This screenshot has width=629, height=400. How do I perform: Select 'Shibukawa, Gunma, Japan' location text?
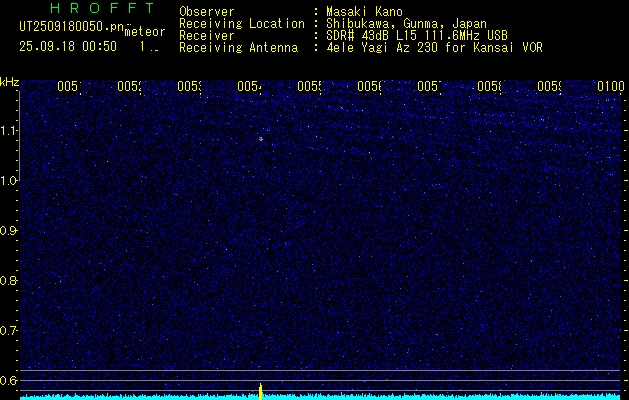[406, 24]
